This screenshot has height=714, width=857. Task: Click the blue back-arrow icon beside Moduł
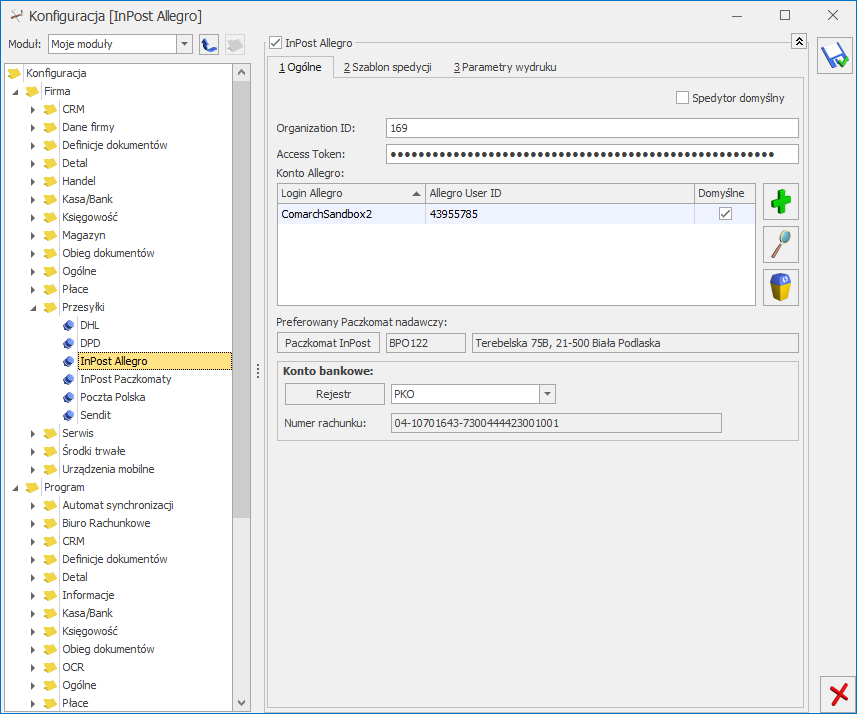point(209,44)
